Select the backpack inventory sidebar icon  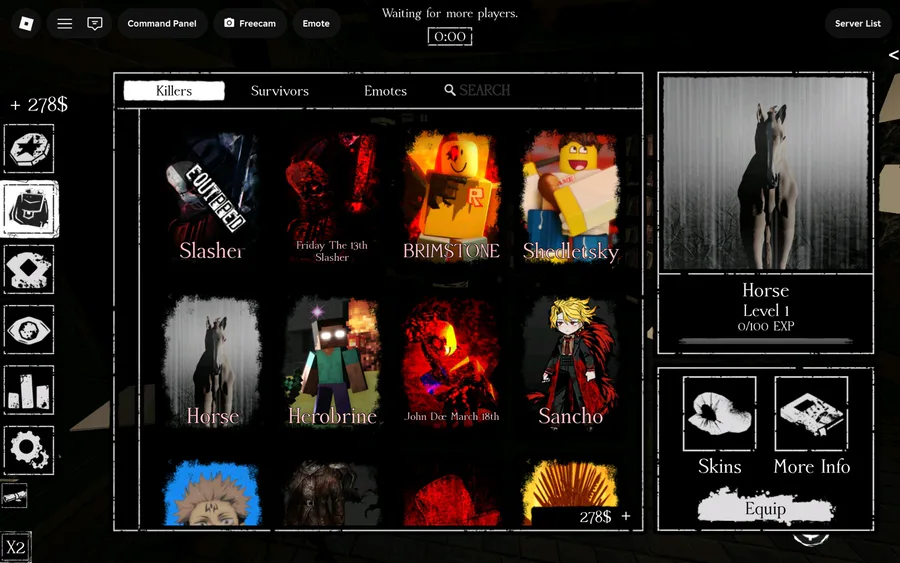29,209
